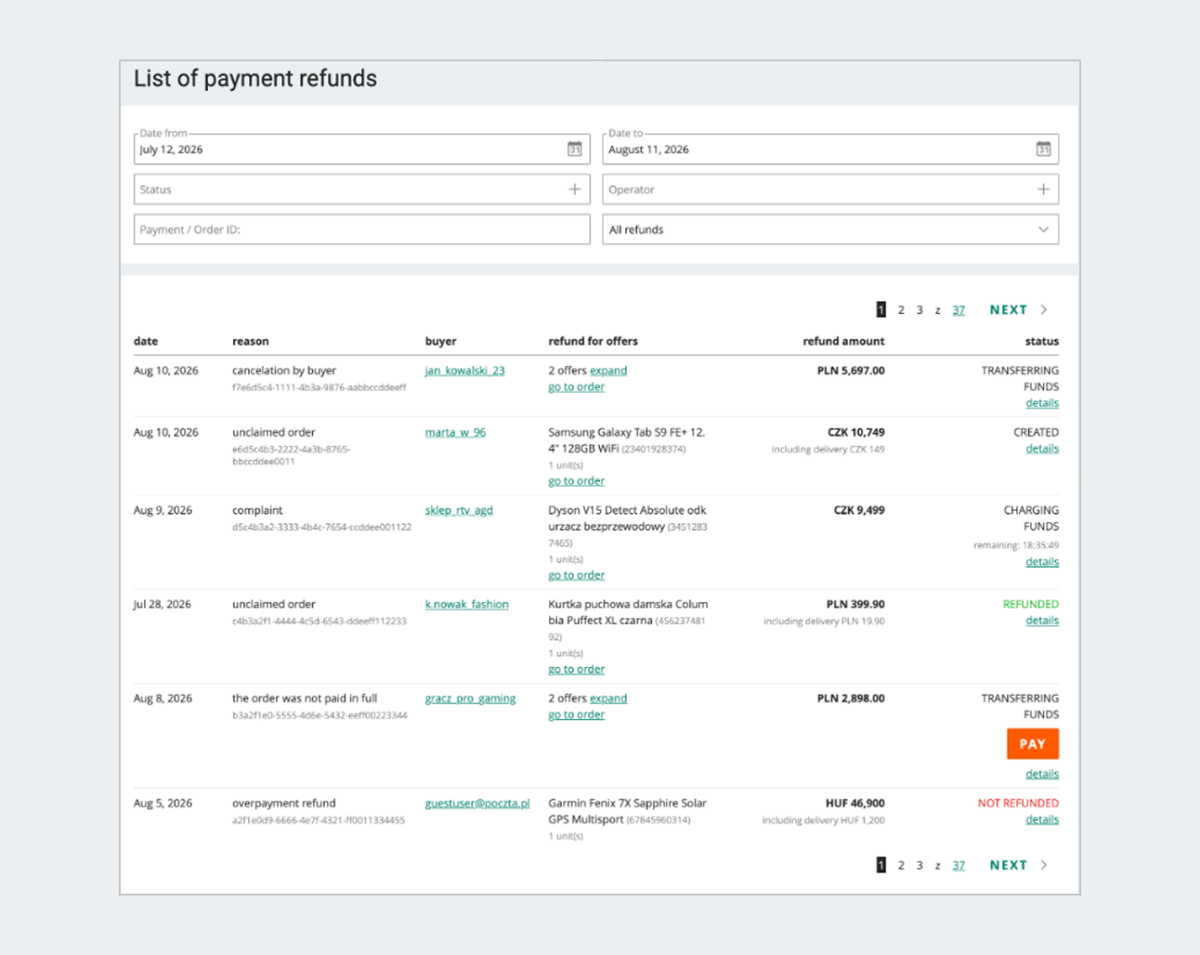The width and height of the screenshot is (1200, 955).
Task: Select page 1 in top pagination
Action: pos(881,310)
